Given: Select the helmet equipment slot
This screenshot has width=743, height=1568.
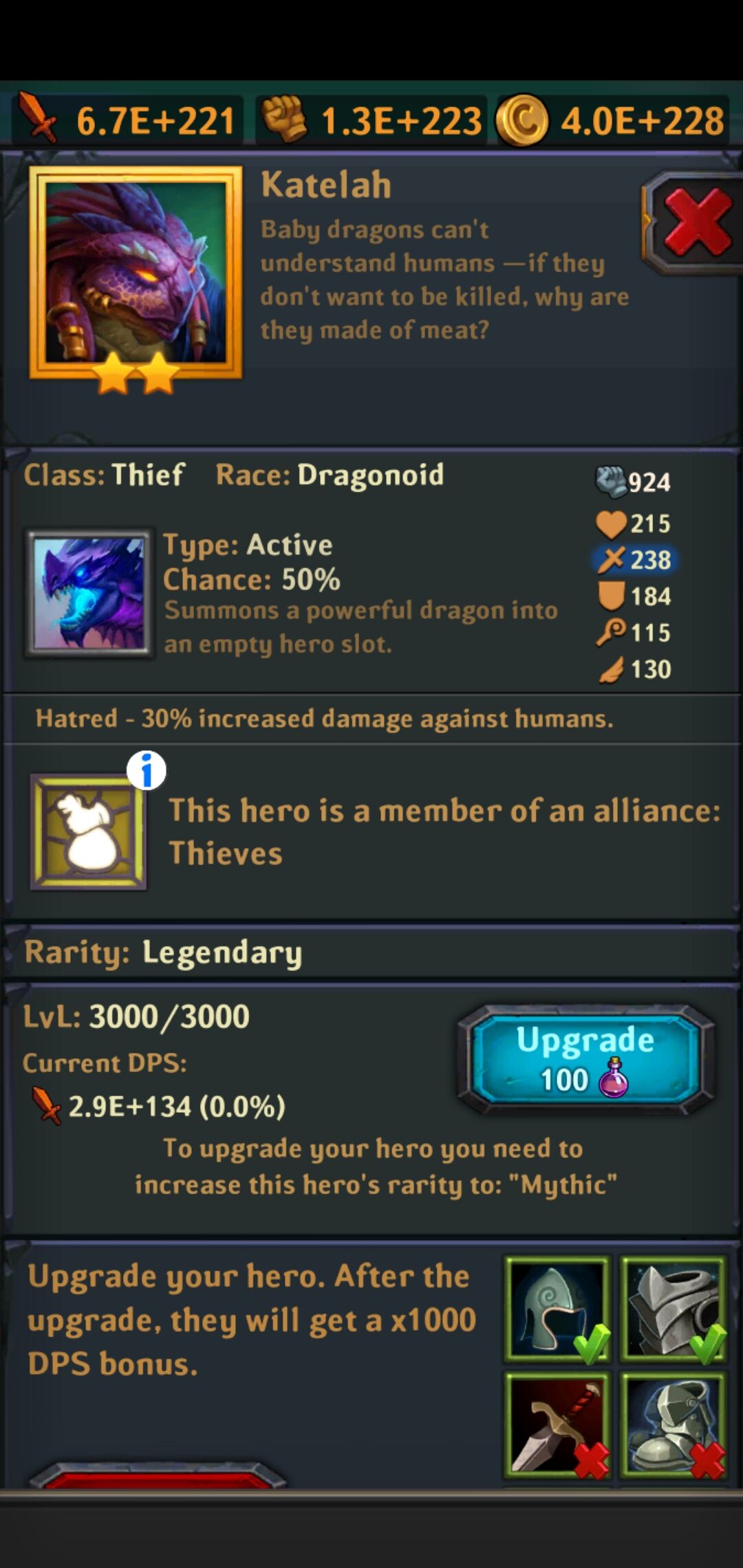Looking at the screenshot, I should (557, 1309).
